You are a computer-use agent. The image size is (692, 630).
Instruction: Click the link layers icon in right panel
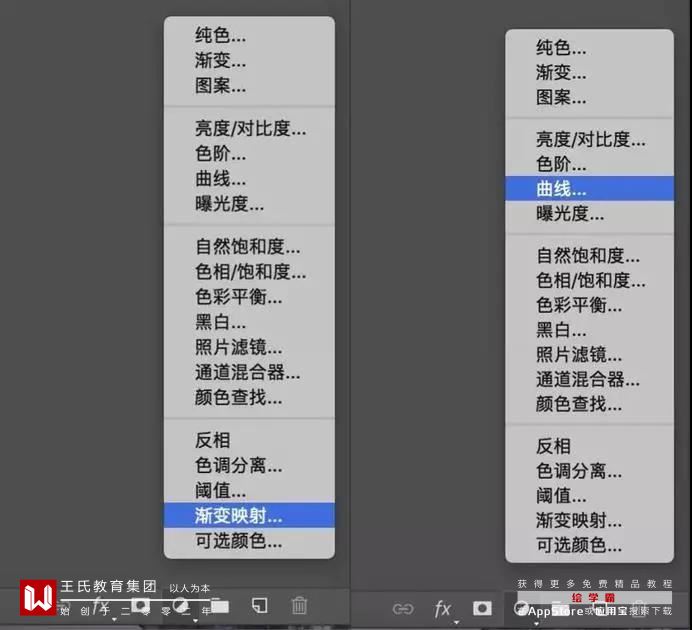click(x=402, y=609)
